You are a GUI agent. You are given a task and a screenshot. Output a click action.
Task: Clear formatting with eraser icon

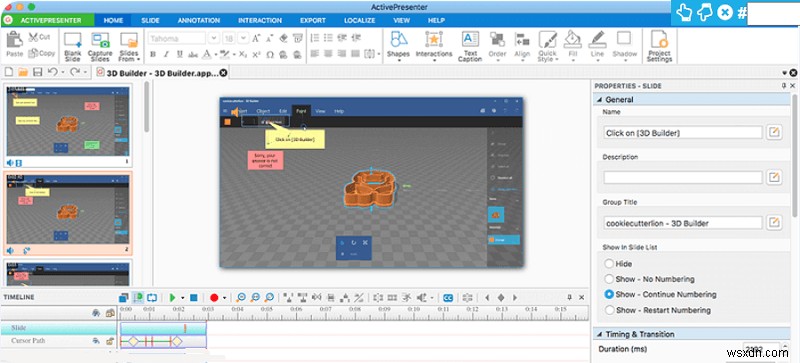tap(284, 38)
